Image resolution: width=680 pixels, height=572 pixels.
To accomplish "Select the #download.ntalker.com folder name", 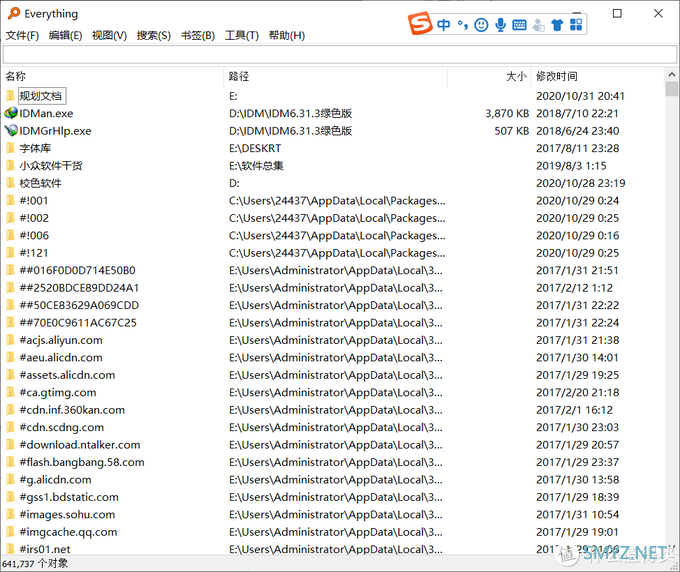I will pyautogui.click(x=80, y=445).
